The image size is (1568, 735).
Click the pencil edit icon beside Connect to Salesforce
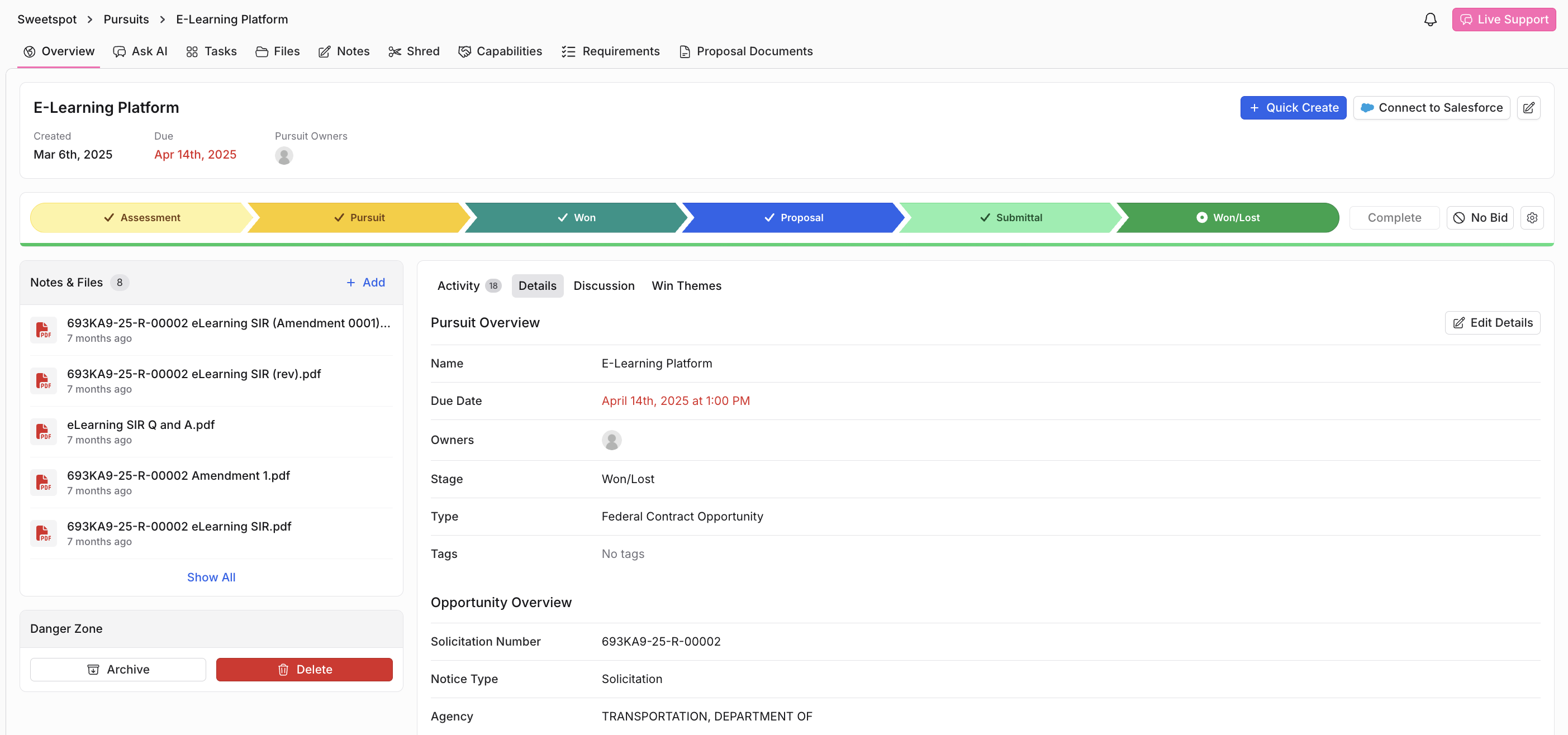(x=1528, y=108)
